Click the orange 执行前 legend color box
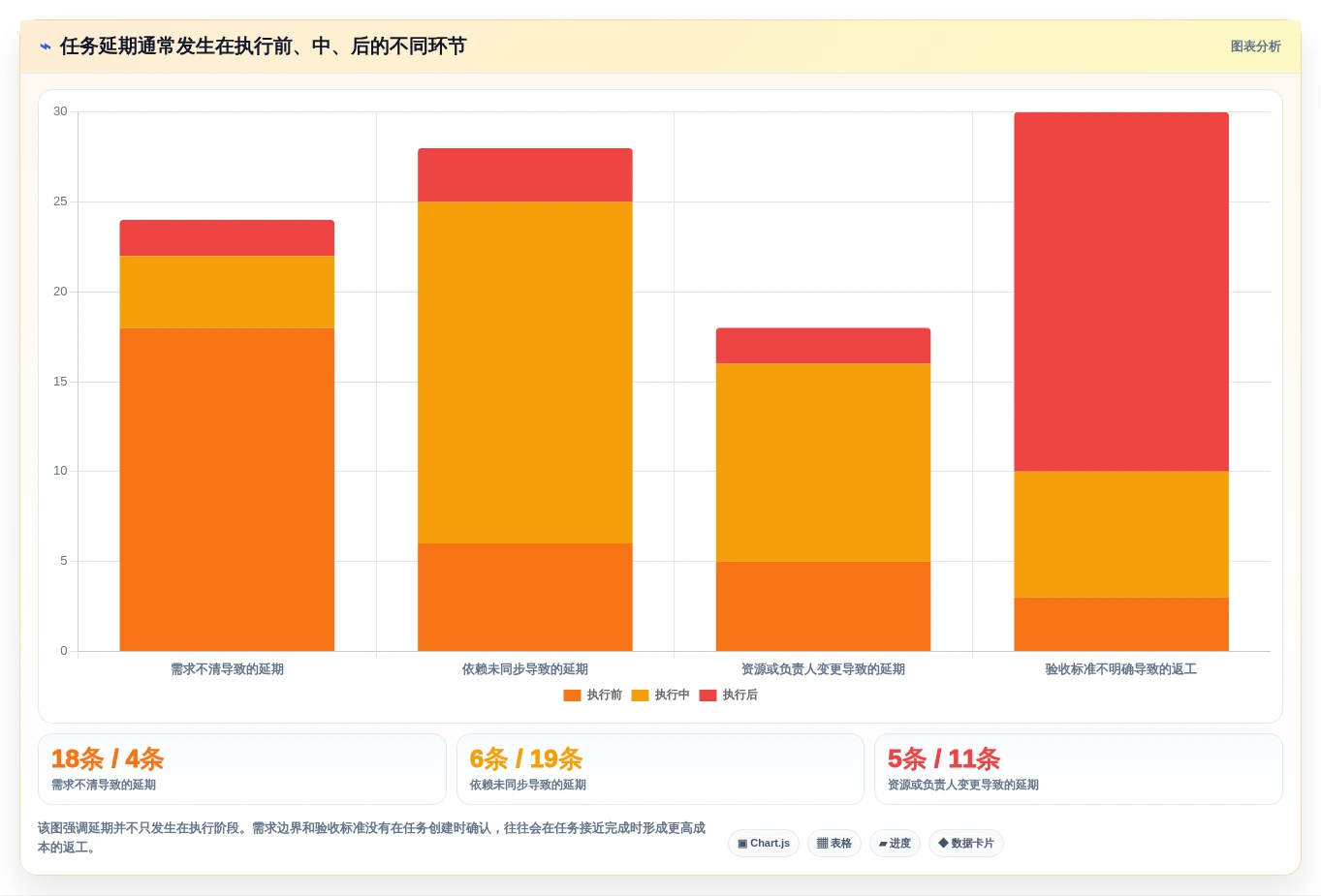The width and height of the screenshot is (1321, 896). (x=572, y=695)
